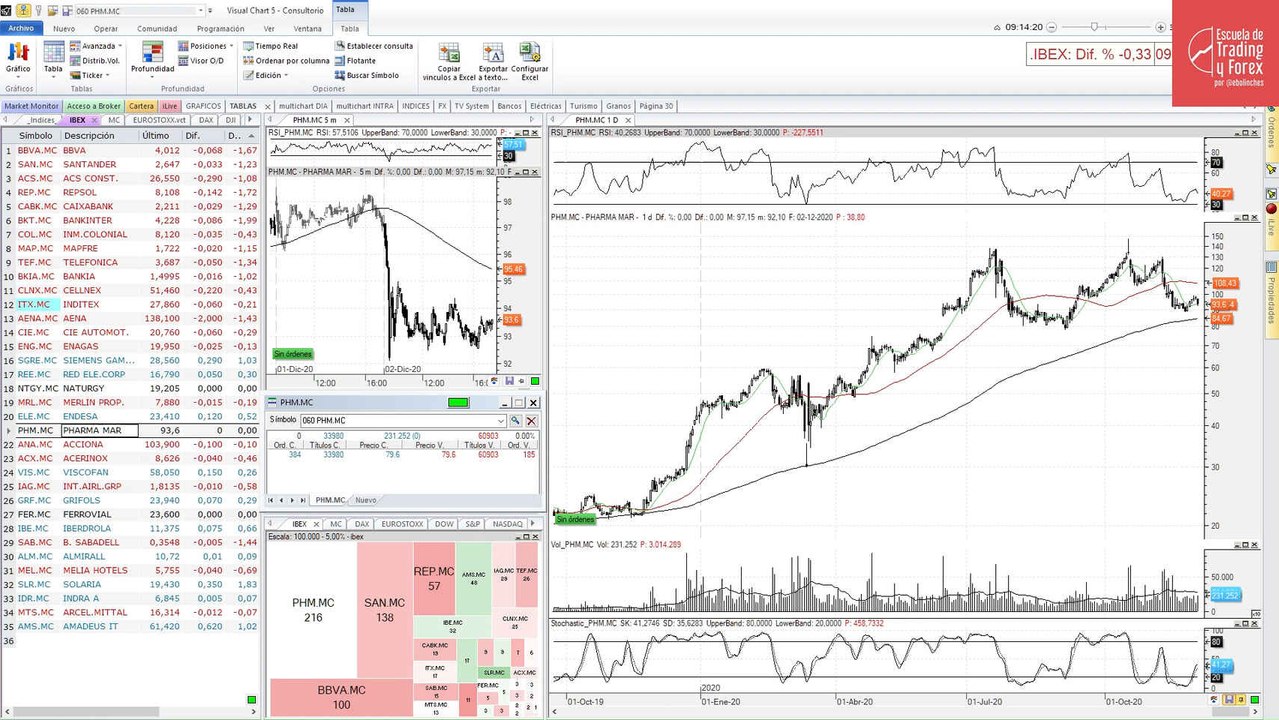Switch to the Acceso a Broker workspace
The width and height of the screenshot is (1279, 720).
(x=94, y=106)
